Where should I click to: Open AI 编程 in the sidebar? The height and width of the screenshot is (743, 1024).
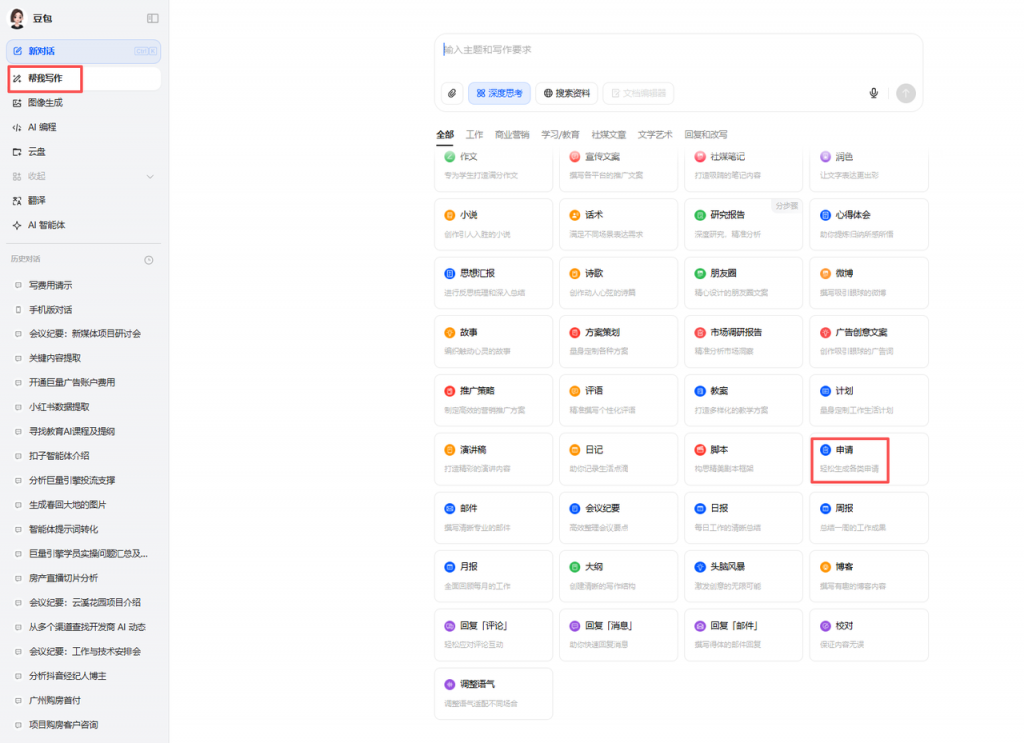(42, 127)
